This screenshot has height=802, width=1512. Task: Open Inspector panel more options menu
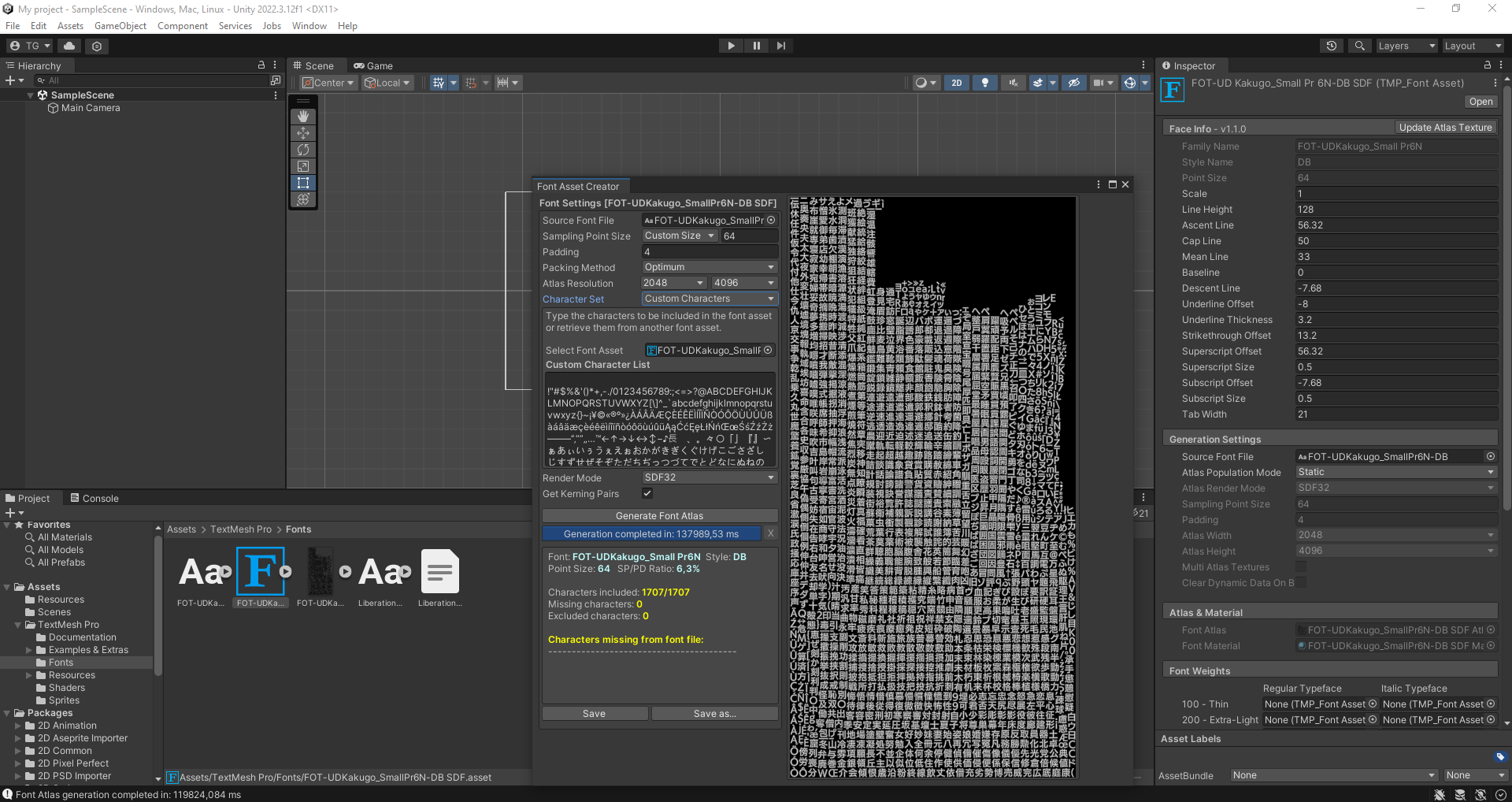(x=1501, y=65)
